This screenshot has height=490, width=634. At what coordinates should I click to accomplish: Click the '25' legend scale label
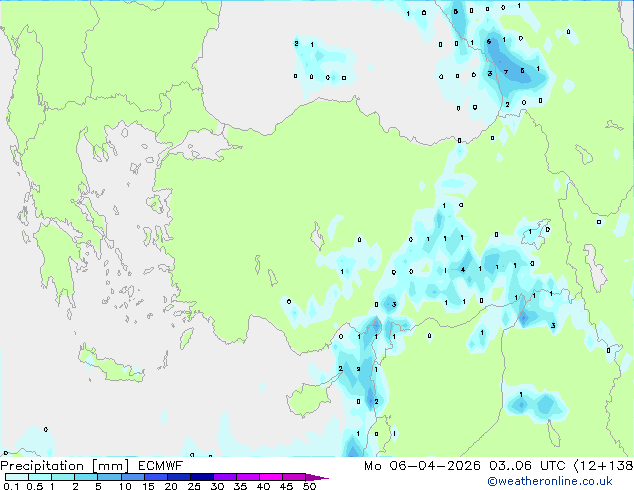point(194,486)
